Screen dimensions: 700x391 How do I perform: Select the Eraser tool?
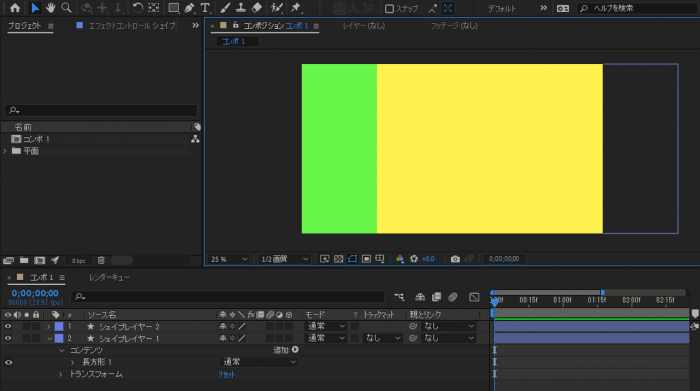coord(257,8)
